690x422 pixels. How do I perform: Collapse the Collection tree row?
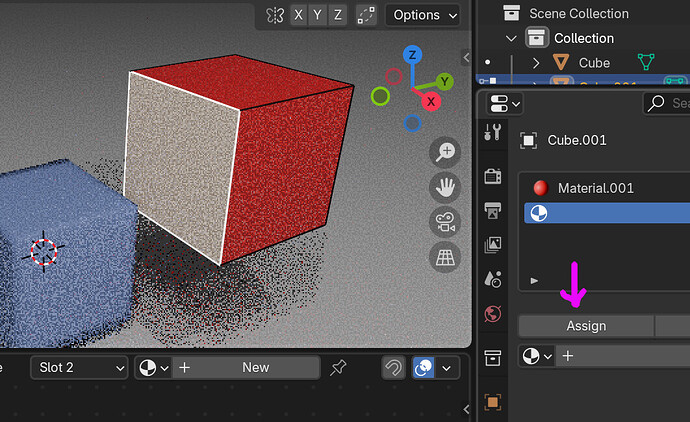click(x=511, y=39)
